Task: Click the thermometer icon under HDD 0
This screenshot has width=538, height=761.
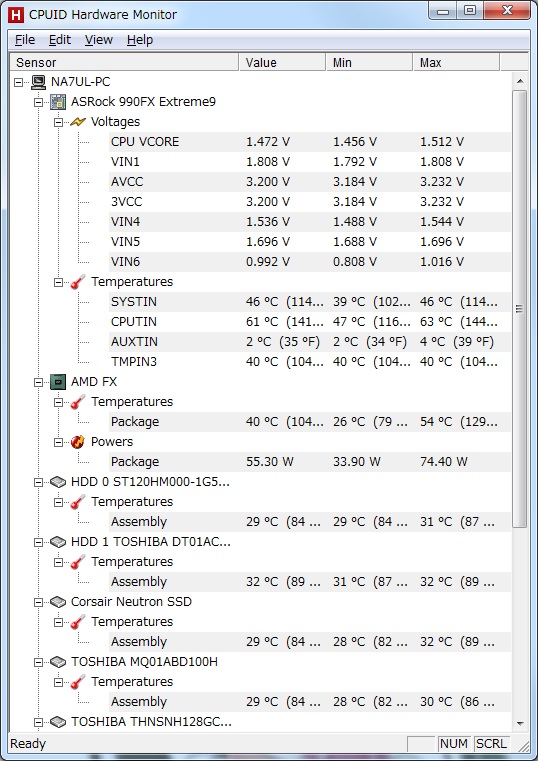Action: pyautogui.click(x=78, y=502)
